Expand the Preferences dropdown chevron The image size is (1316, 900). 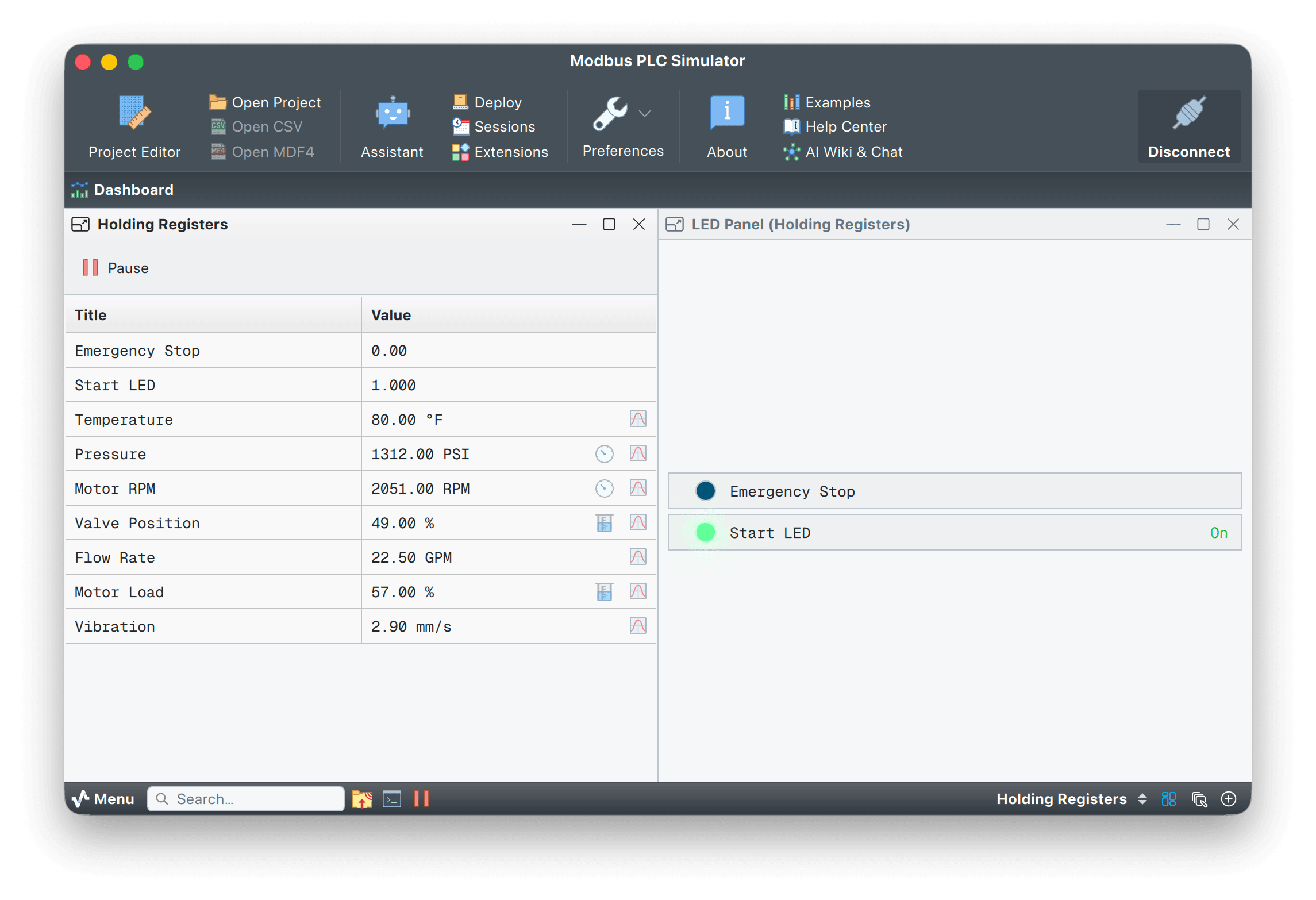tap(645, 113)
